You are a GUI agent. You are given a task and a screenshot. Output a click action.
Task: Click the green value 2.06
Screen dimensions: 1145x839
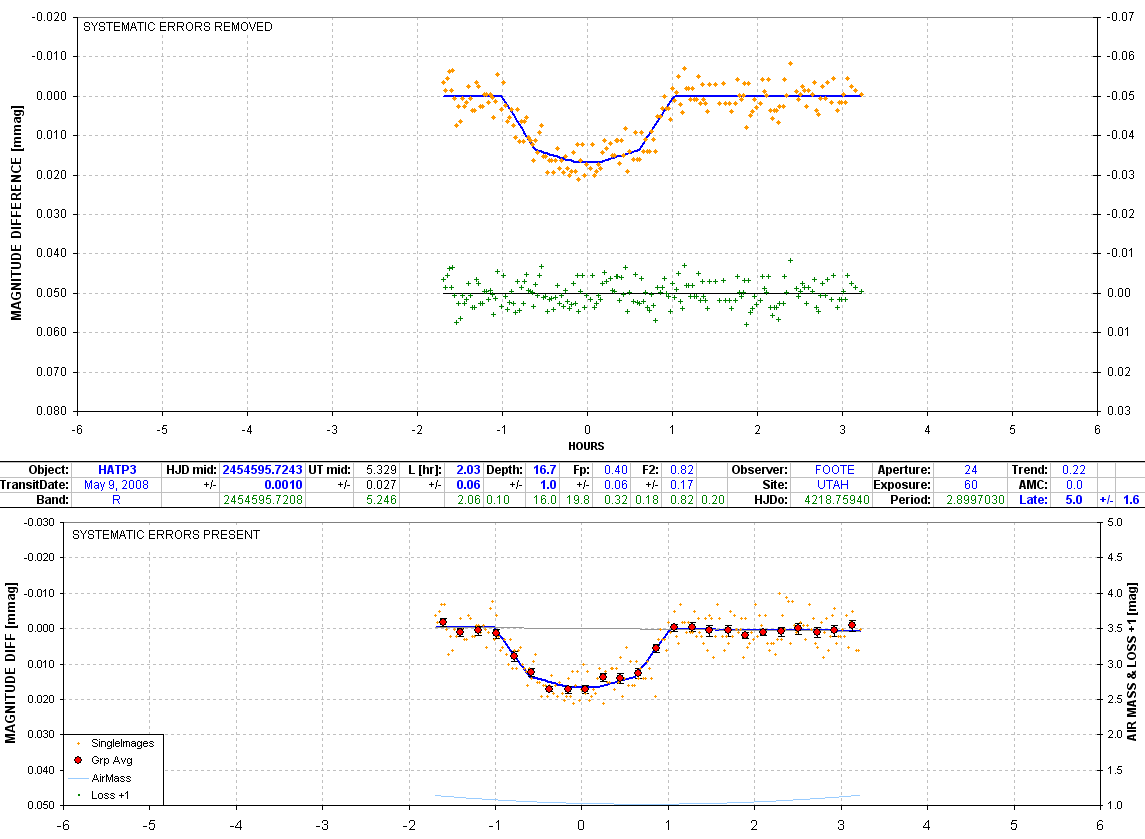469,499
